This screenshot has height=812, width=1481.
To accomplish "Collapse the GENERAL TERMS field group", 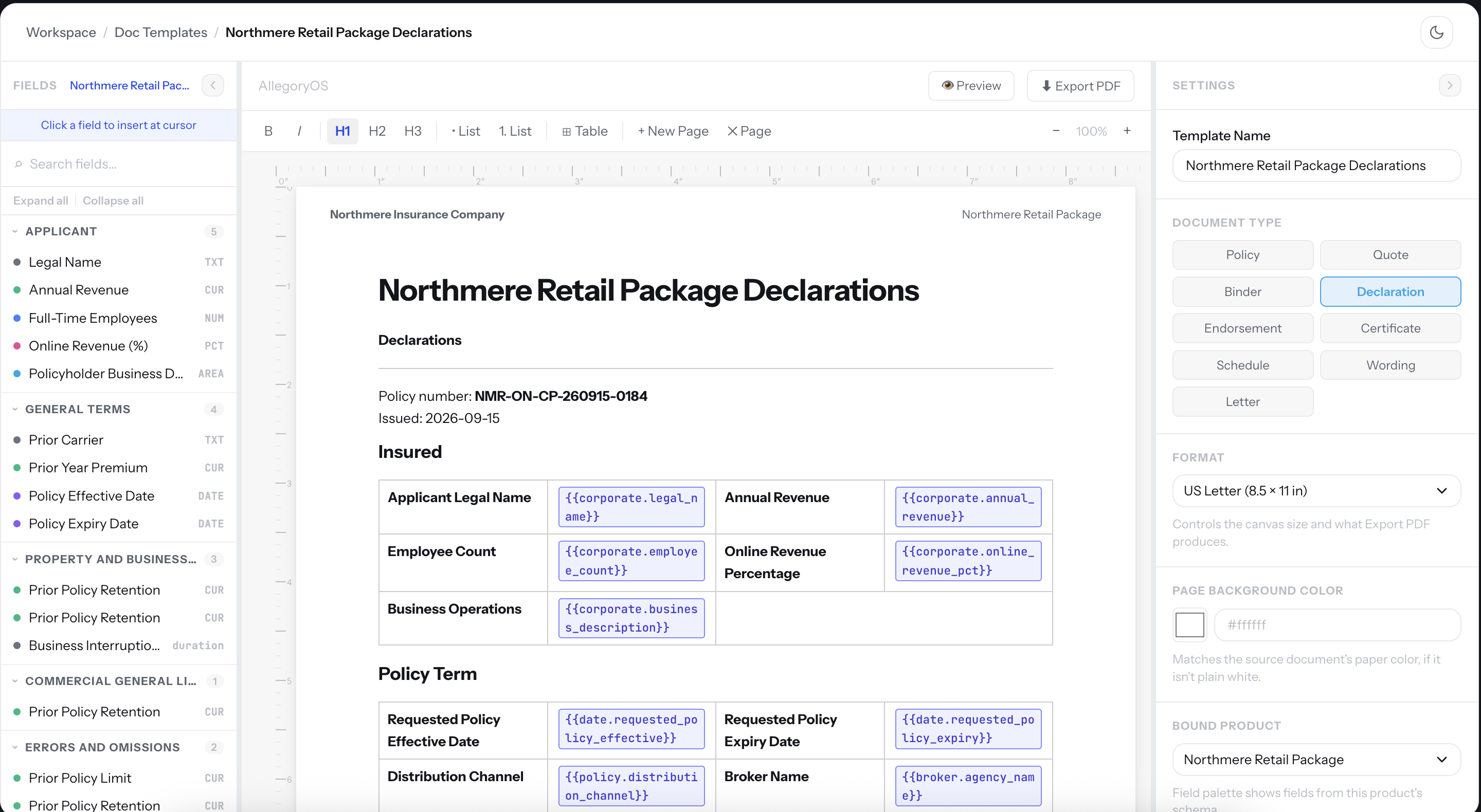I will tap(118, 409).
